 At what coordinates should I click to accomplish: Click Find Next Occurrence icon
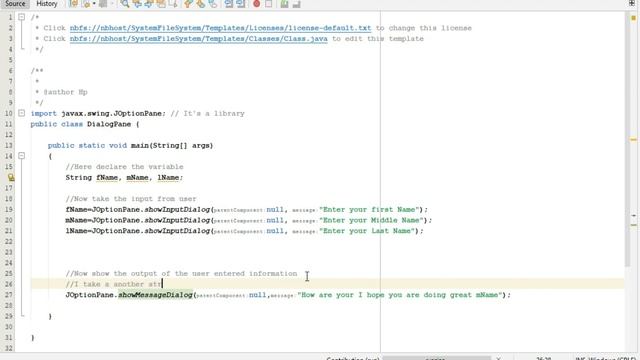pos(149,4)
